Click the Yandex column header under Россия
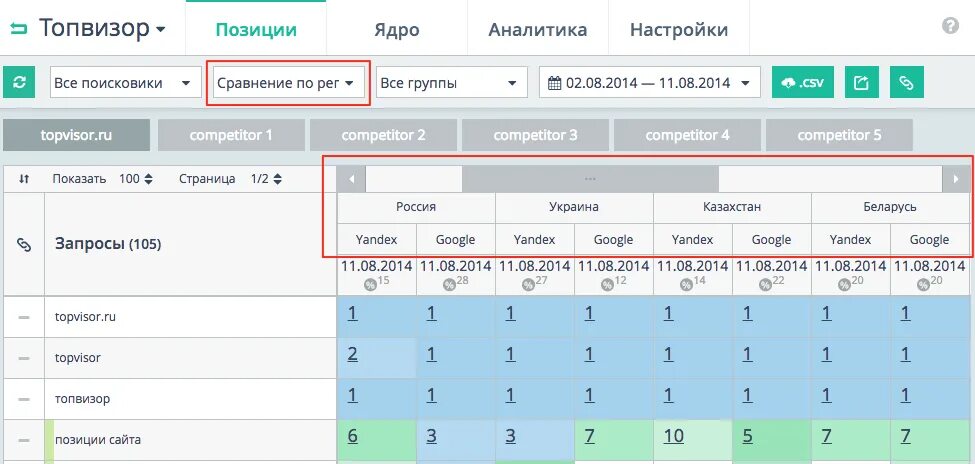The image size is (975, 464). 376,239
